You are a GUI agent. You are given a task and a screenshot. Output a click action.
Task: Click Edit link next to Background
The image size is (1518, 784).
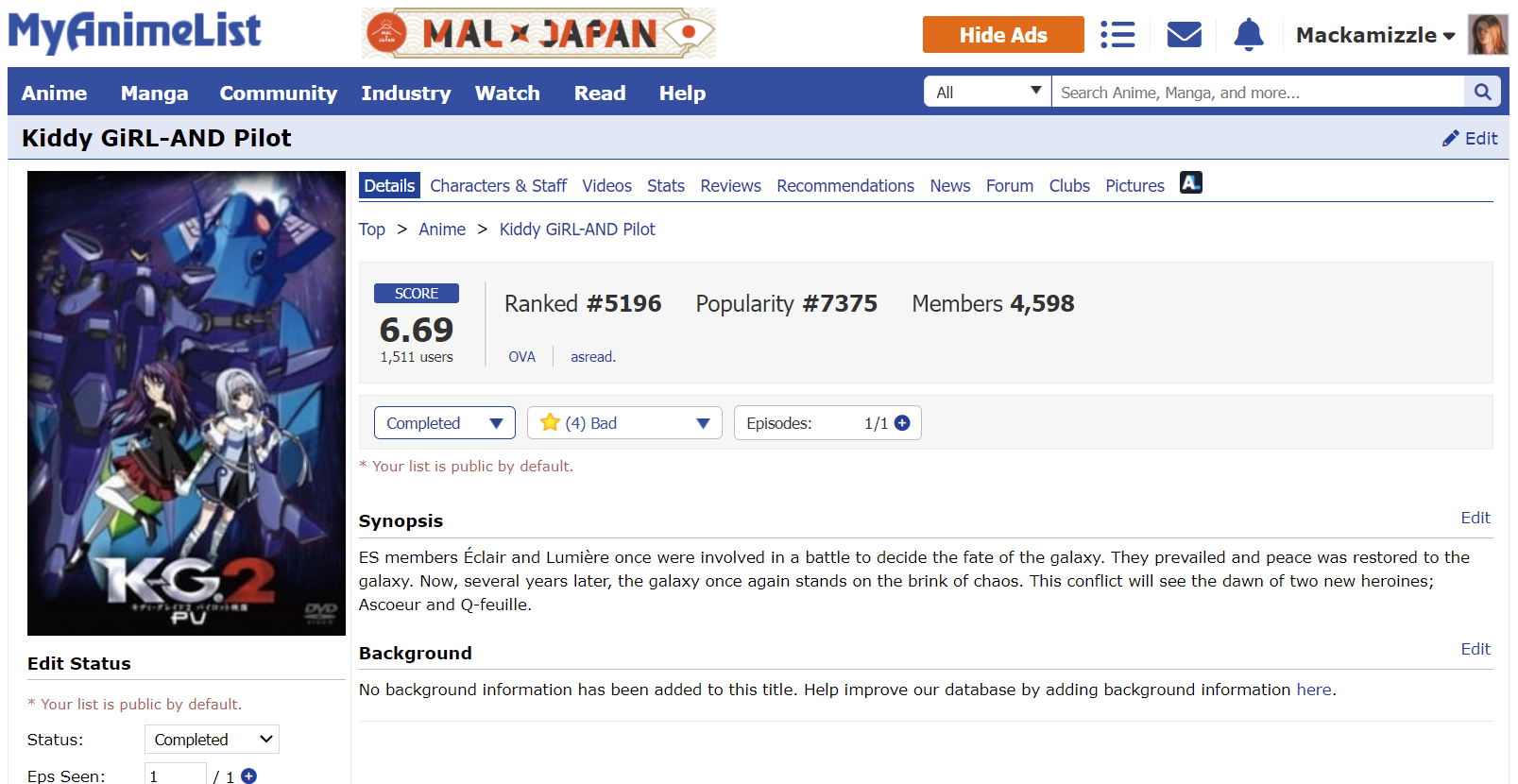[x=1475, y=649]
